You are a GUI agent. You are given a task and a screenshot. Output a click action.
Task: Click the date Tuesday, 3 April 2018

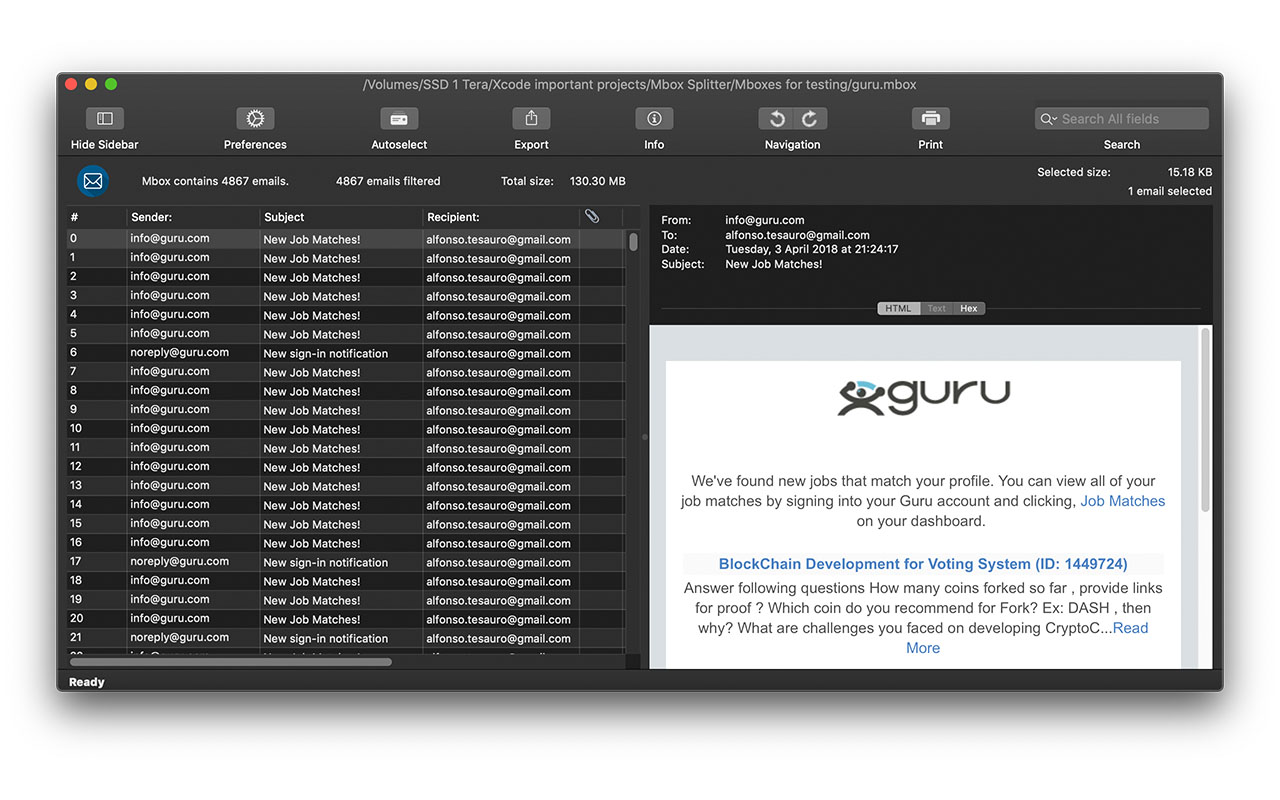(x=812, y=250)
